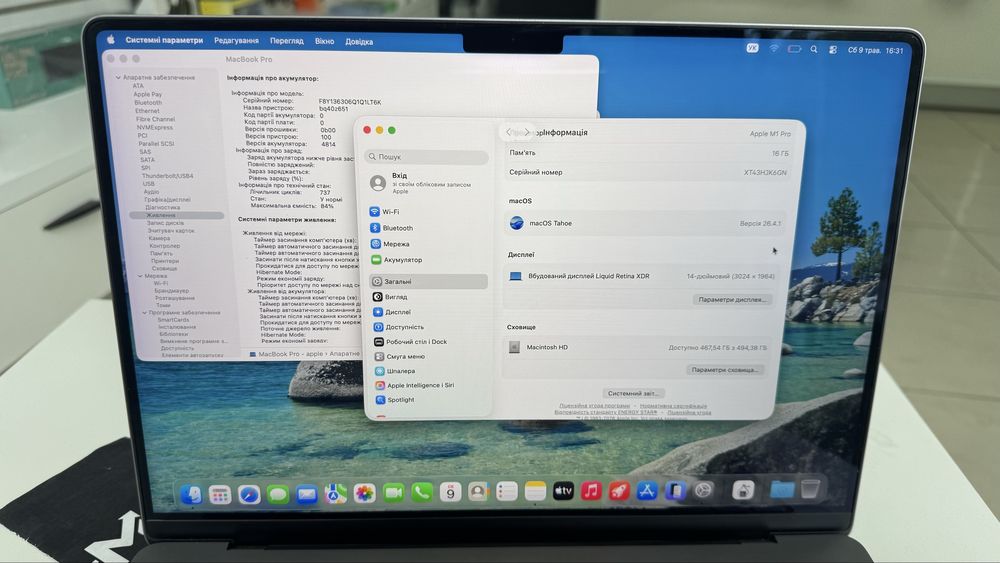
Task: Click the macOS Tahoe row in settings
Action: click(645, 223)
